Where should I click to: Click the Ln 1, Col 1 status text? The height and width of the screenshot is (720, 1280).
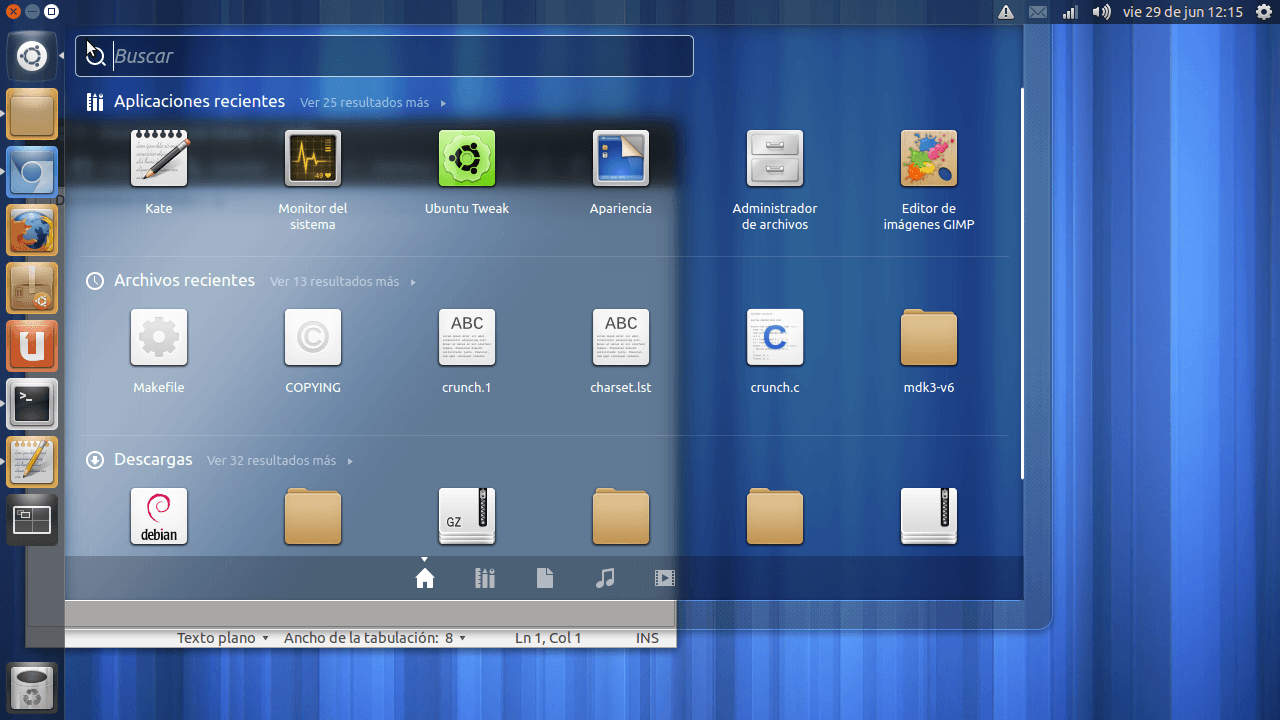pyautogui.click(x=548, y=638)
